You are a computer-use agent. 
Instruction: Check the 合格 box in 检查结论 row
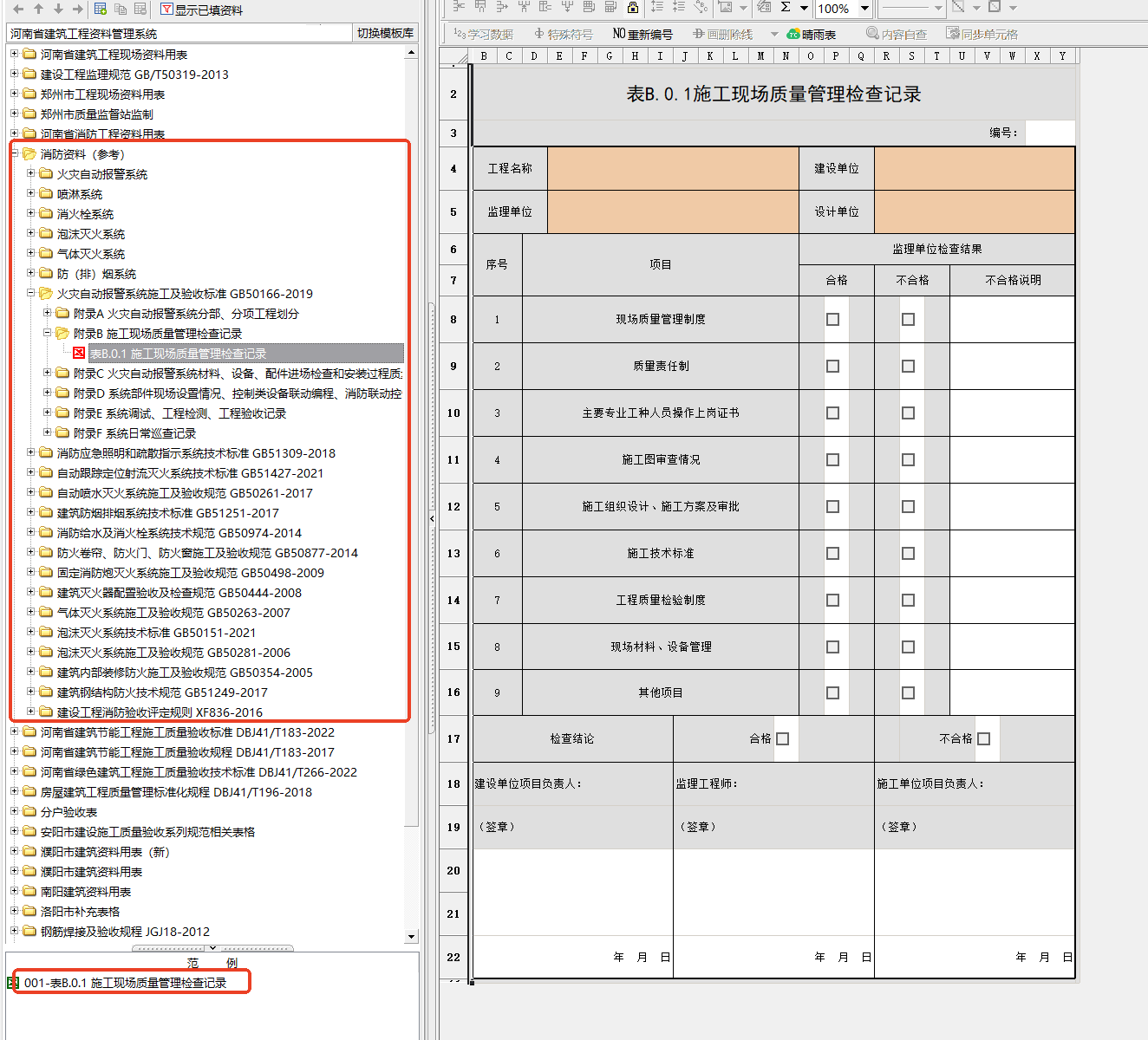[x=783, y=739]
